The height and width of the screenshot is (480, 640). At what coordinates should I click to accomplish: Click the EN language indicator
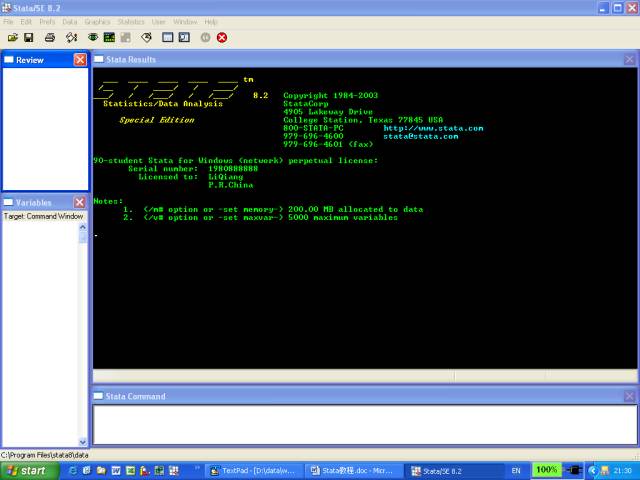point(516,471)
